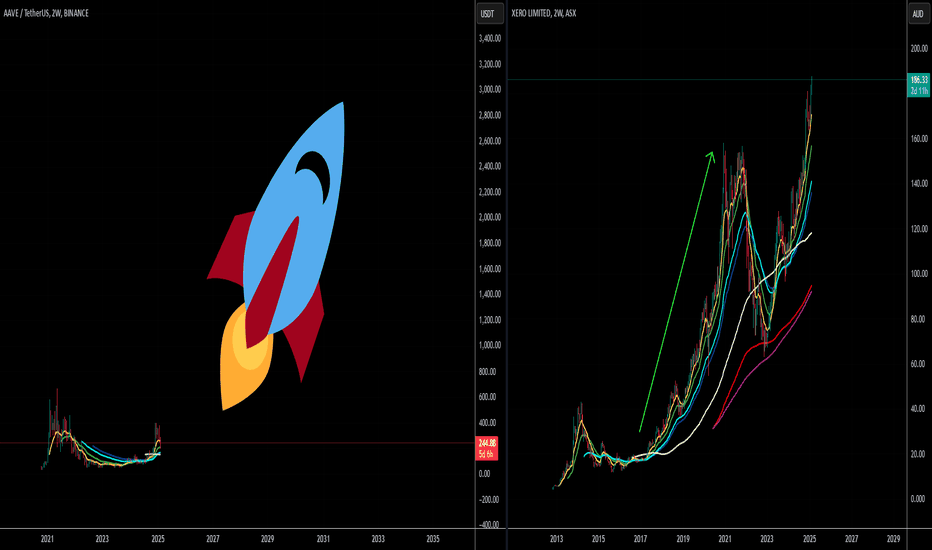Click 2029 on the XERO time axis
The image size is (932, 550).
click(x=893, y=539)
